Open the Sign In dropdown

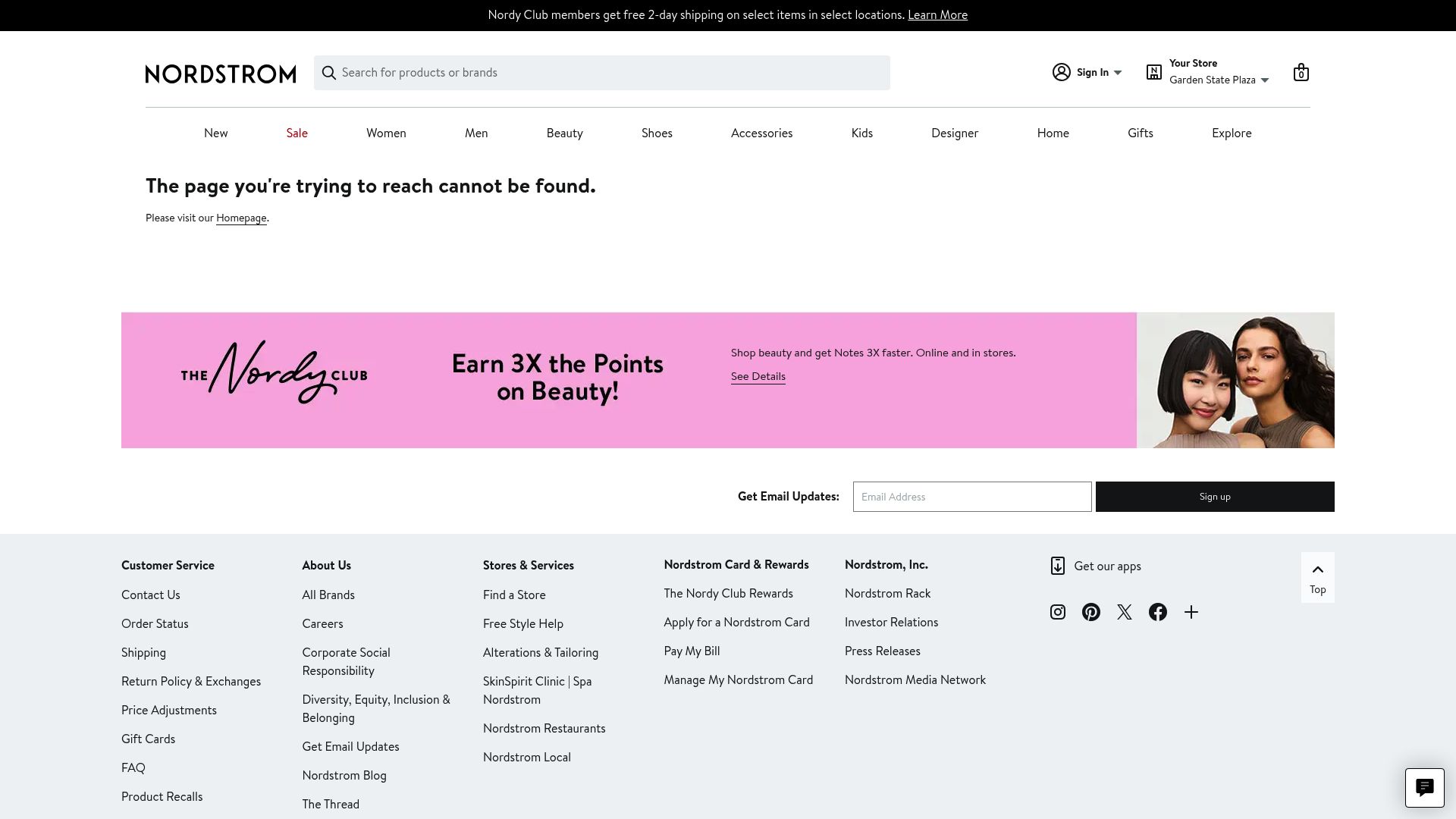1118,73
